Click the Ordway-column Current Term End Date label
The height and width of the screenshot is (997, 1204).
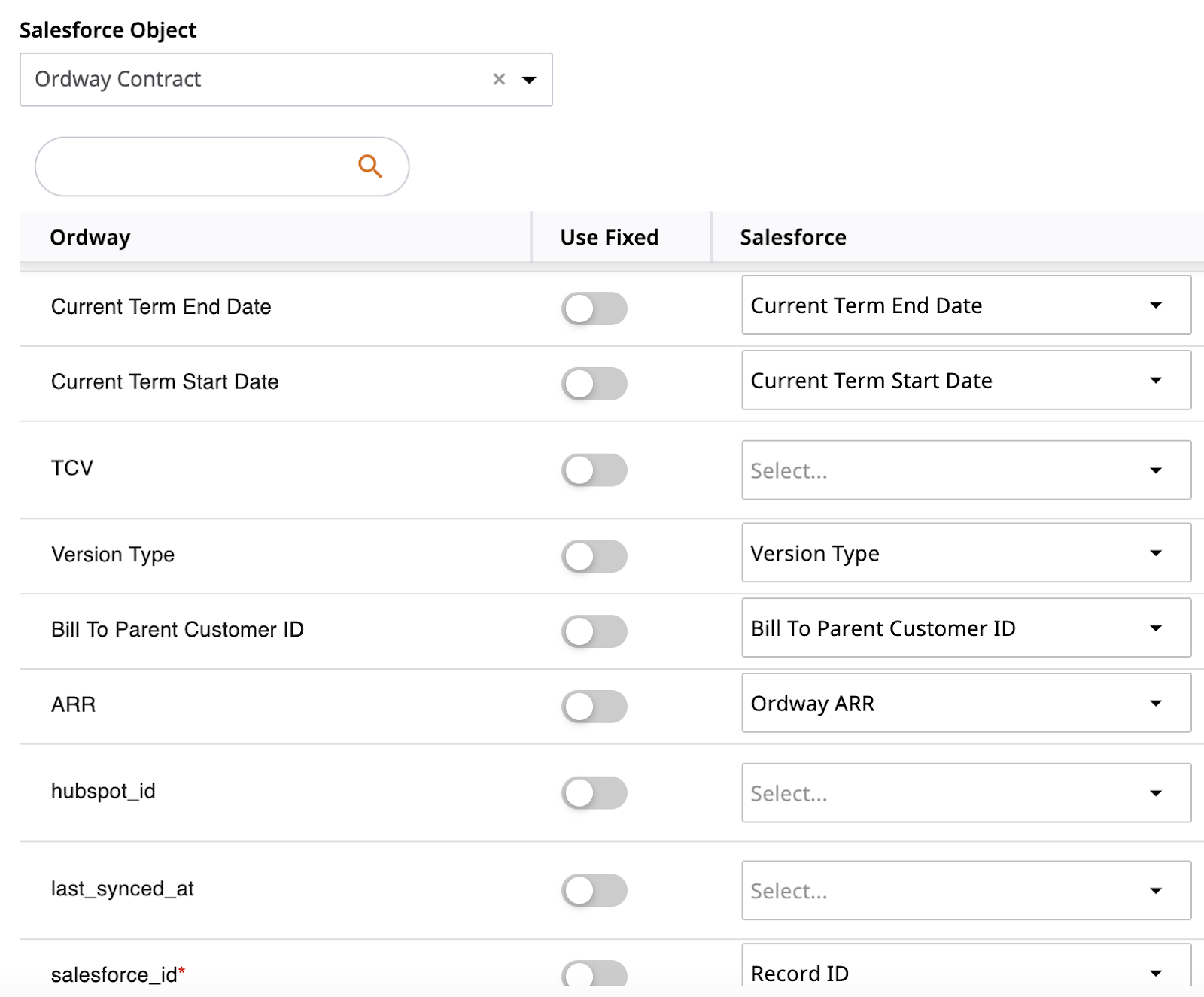[x=161, y=307]
